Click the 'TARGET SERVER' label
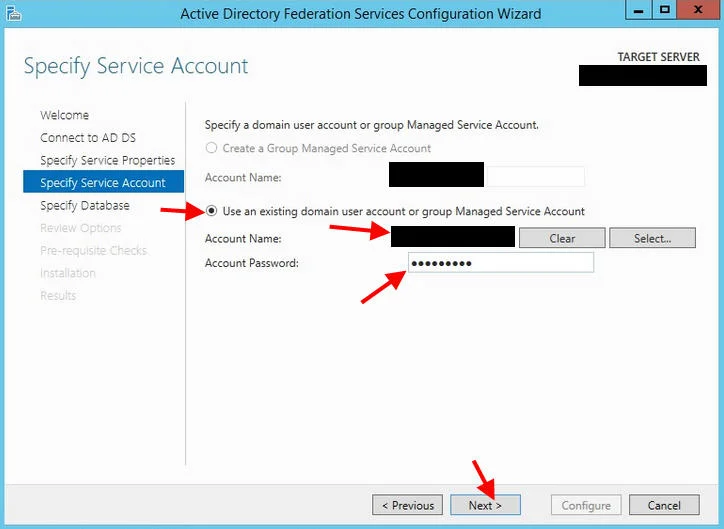The image size is (724, 529). (x=658, y=57)
